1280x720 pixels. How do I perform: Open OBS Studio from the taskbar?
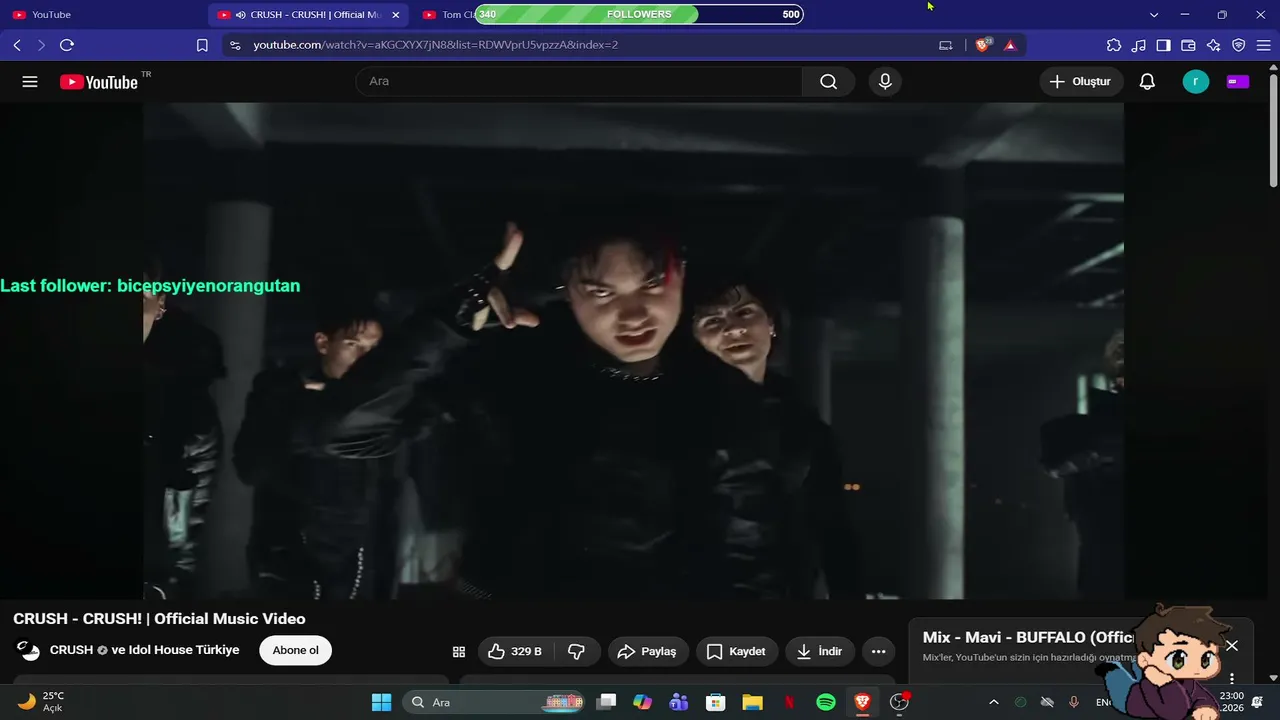(899, 702)
